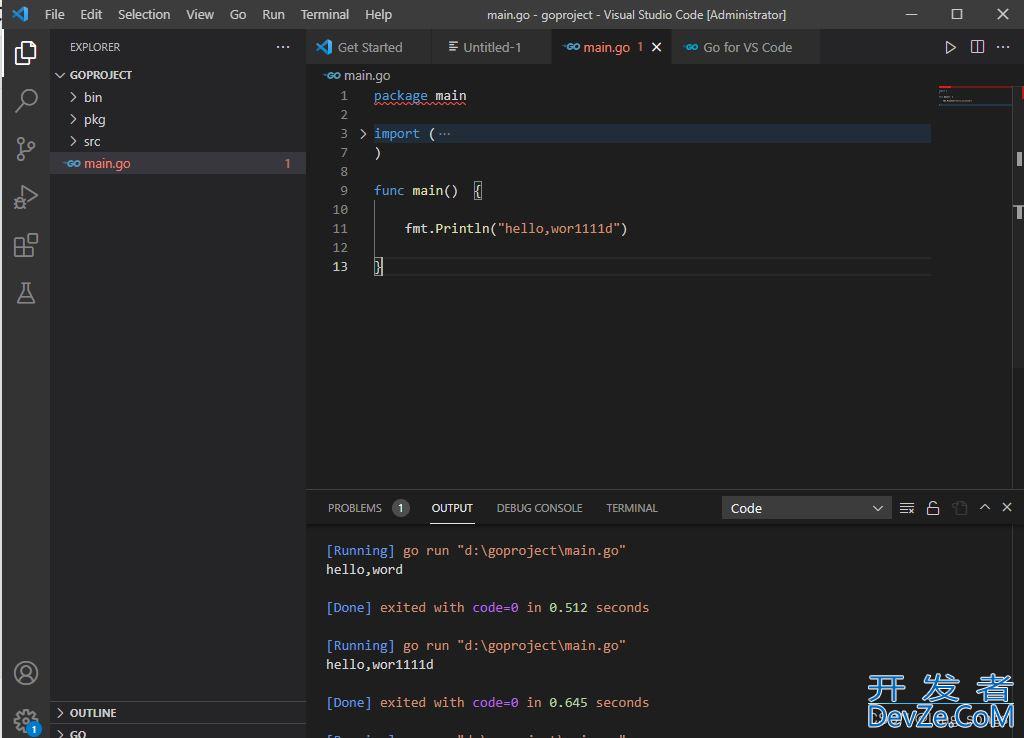Split the editor to the right
This screenshot has height=738, width=1024.
[977, 47]
